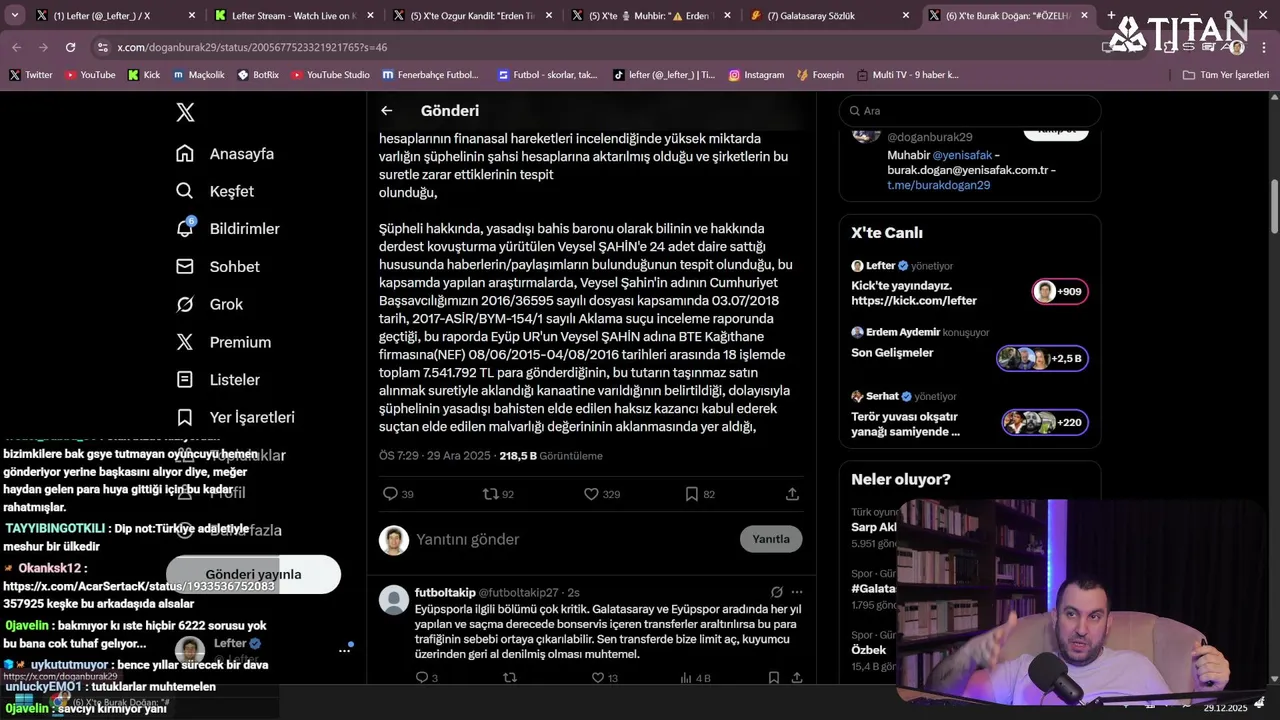Open Lefter account switcher menu
1280x720 pixels.
click(344, 650)
